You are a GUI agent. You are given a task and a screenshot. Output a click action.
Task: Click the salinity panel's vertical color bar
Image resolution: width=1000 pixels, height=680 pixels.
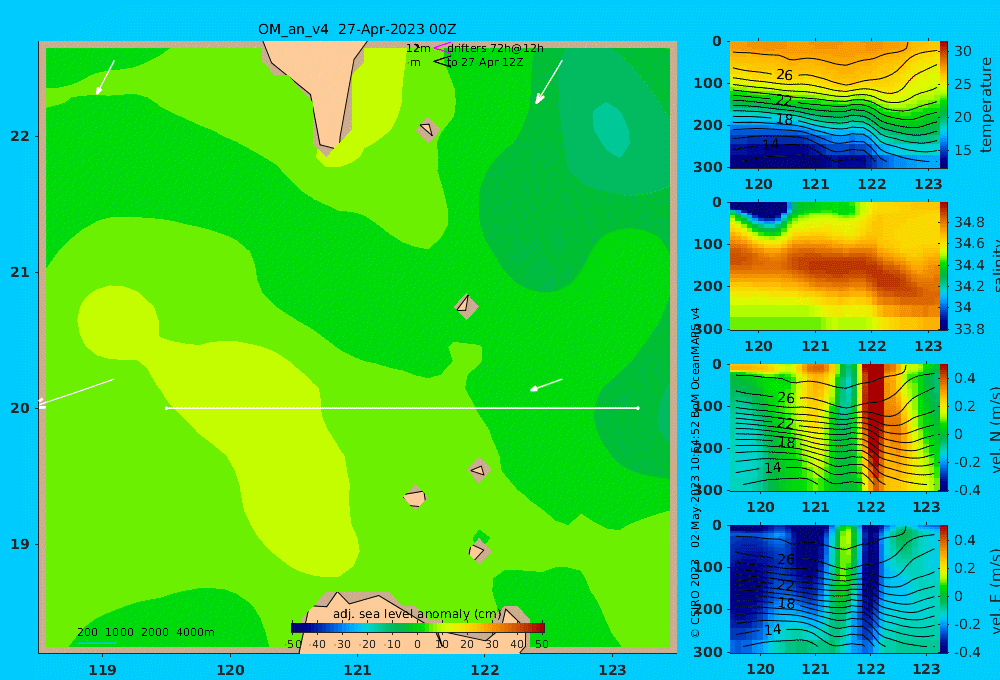[944, 266]
